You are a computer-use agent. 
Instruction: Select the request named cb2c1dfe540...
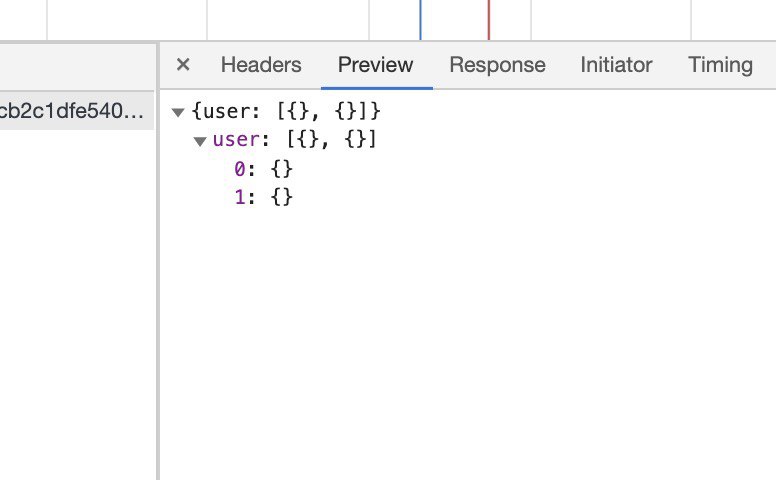[x=77, y=111]
